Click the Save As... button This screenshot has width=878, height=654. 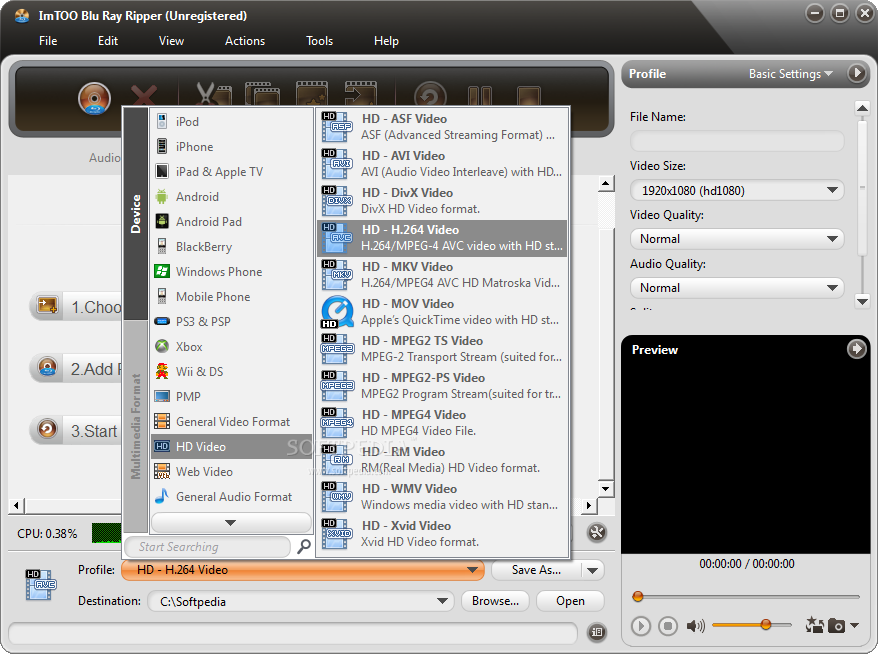pos(536,570)
